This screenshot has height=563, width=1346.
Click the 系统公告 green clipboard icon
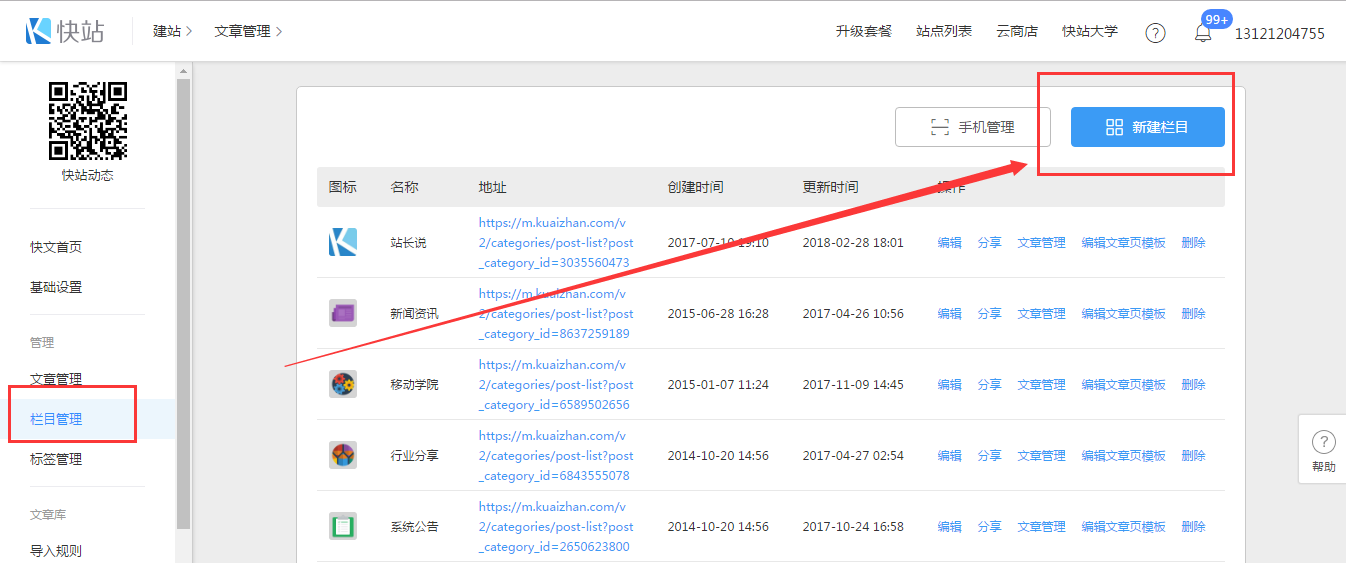(x=343, y=526)
